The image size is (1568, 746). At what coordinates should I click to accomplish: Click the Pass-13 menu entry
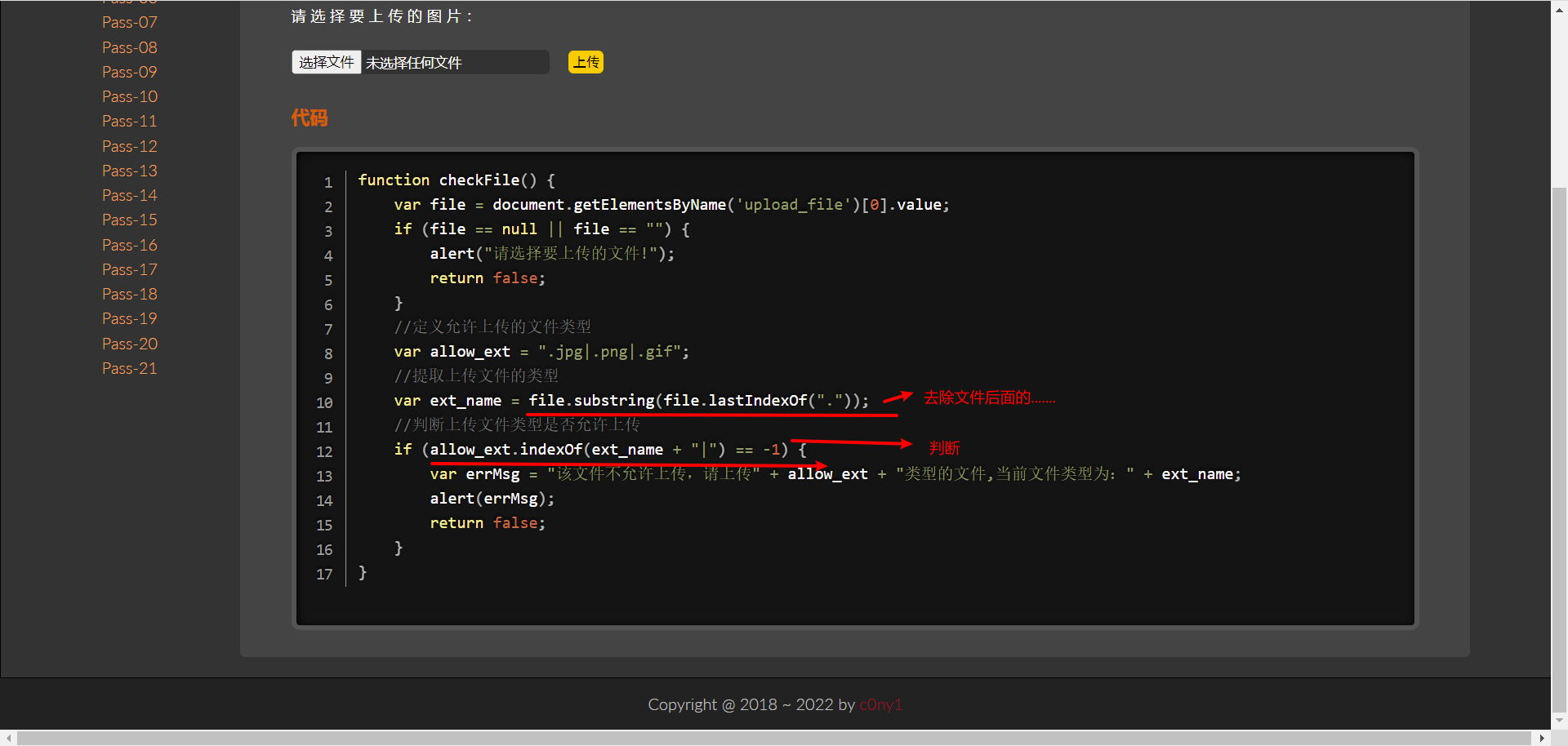129,171
